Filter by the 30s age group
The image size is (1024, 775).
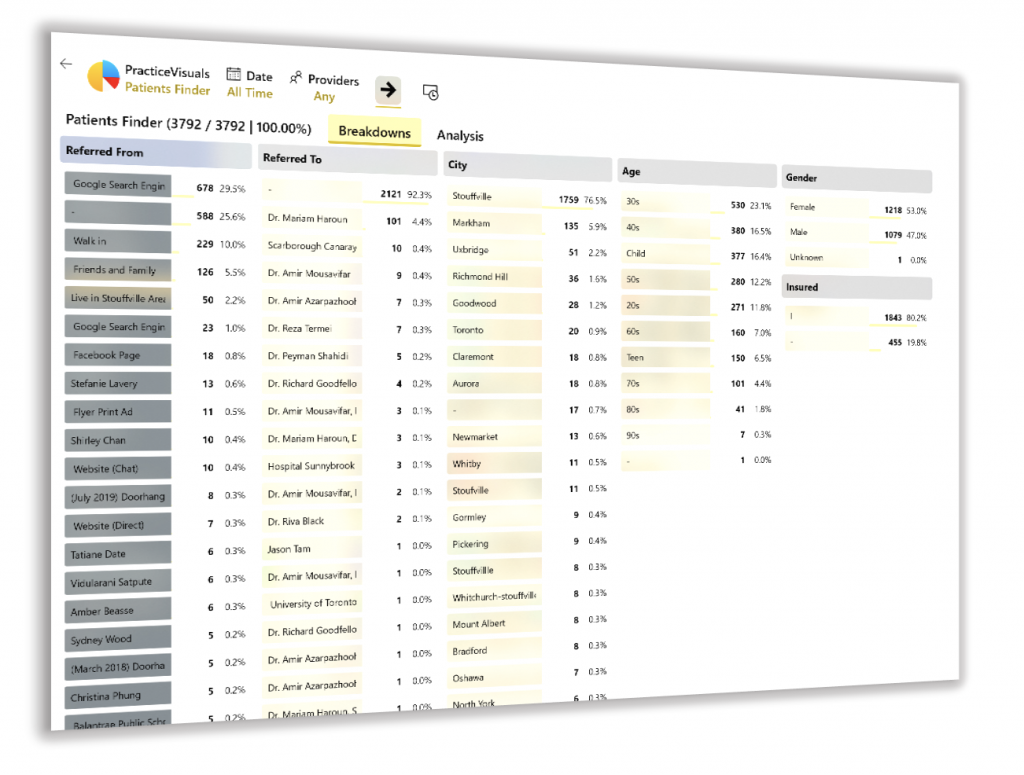665,202
